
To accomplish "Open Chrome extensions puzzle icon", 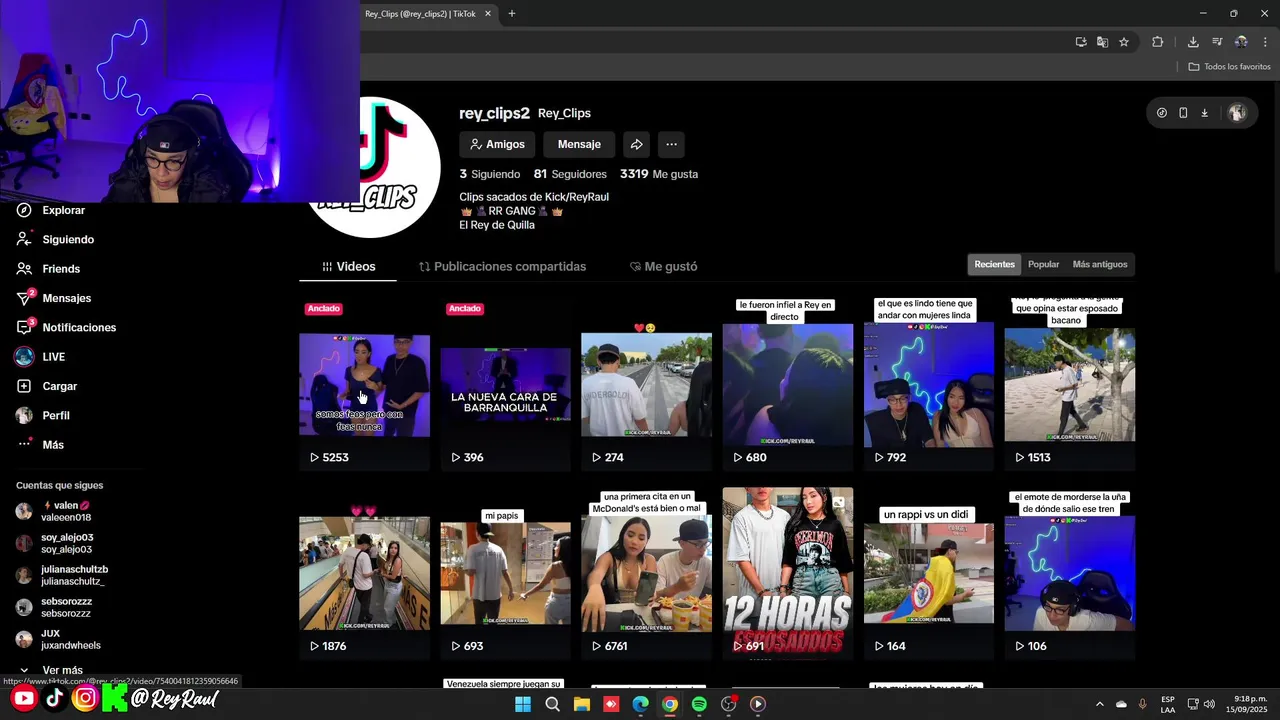I will 1158,42.
